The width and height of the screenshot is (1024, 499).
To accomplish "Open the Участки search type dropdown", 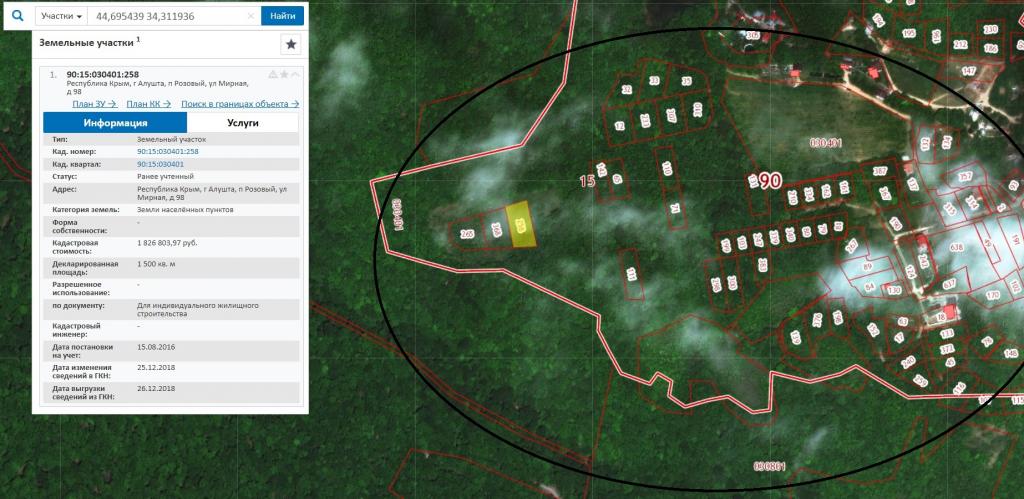I will pos(60,16).
